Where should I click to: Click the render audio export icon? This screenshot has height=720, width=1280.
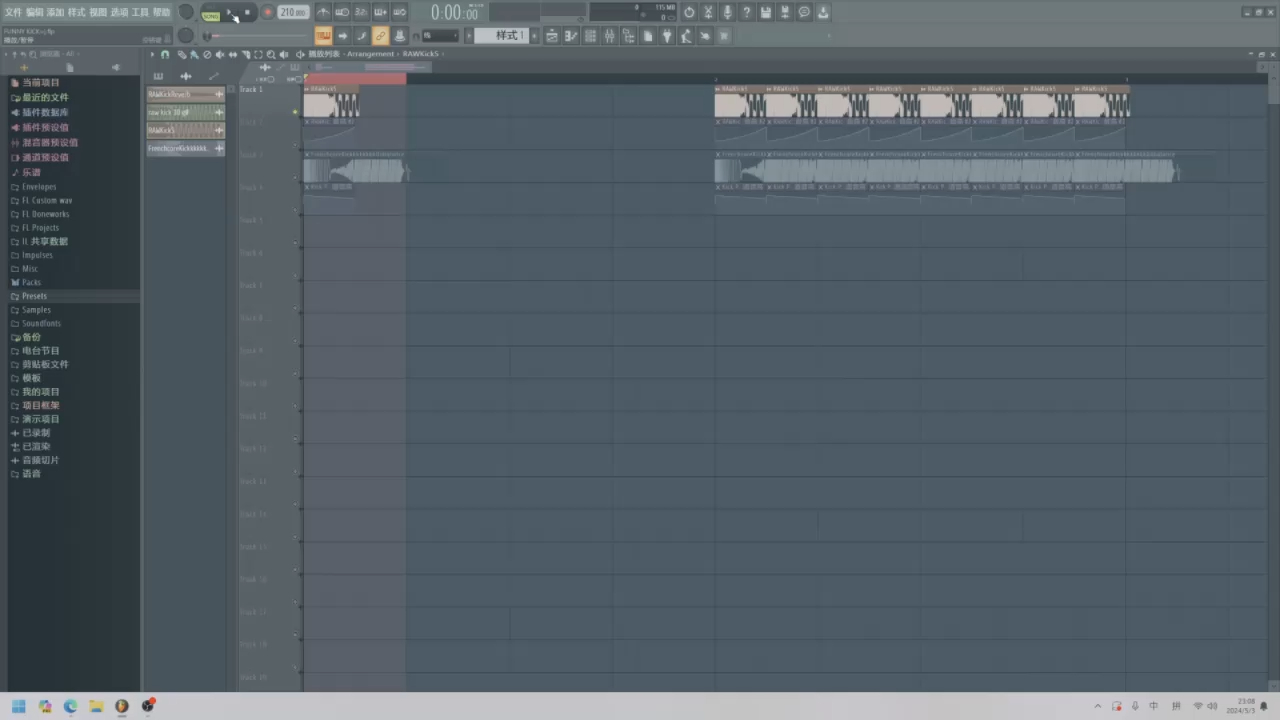[784, 12]
